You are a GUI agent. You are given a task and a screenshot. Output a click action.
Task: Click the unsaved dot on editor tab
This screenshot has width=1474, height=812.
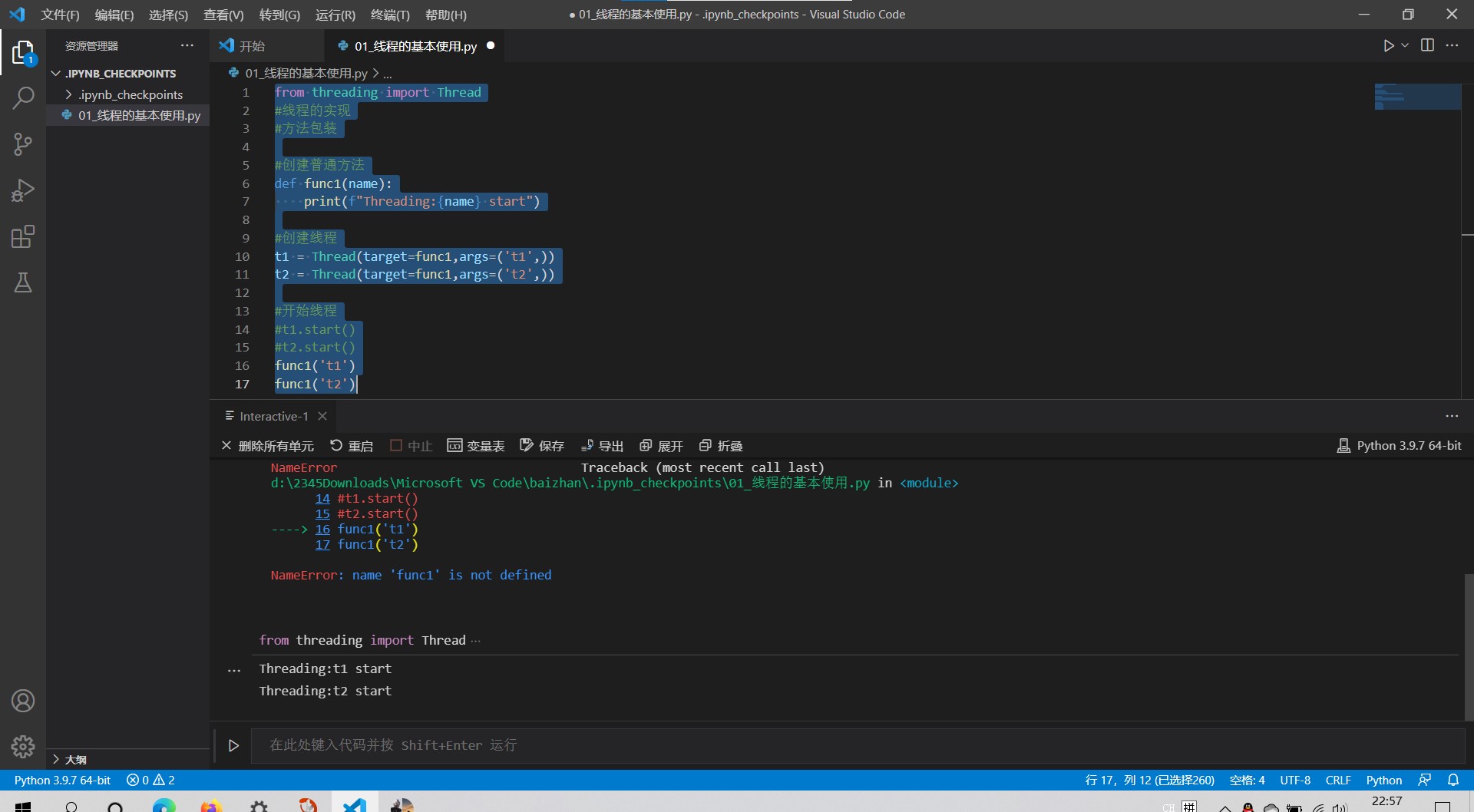(491, 45)
